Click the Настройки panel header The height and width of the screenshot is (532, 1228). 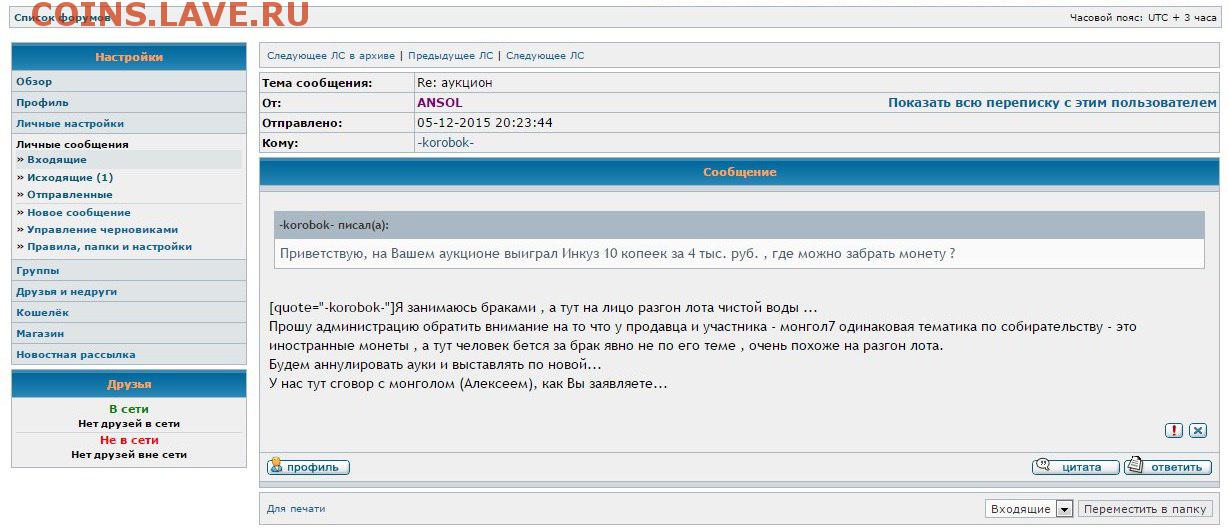(x=129, y=58)
